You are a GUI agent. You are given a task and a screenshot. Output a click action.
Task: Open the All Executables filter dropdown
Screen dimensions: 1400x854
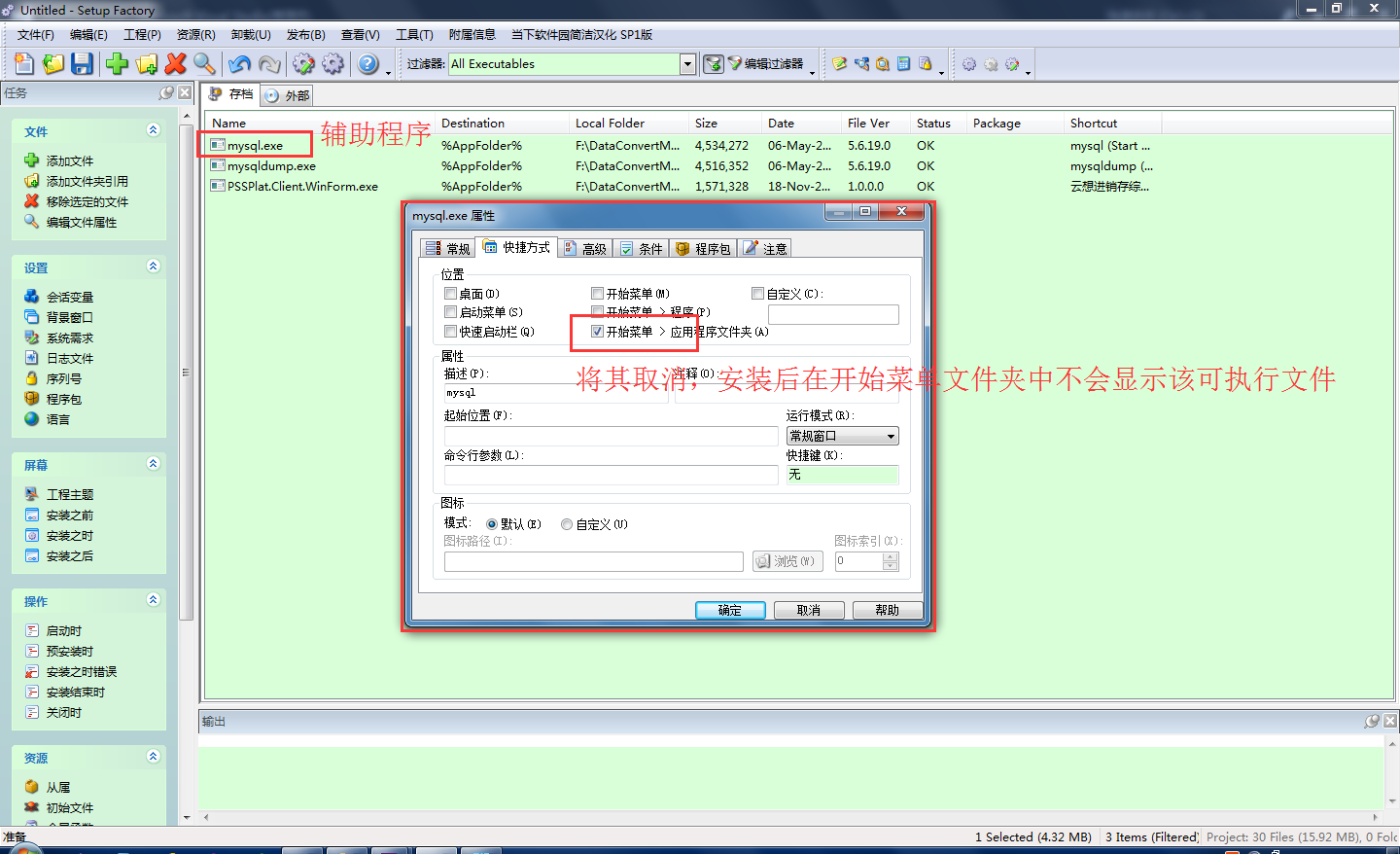(687, 64)
